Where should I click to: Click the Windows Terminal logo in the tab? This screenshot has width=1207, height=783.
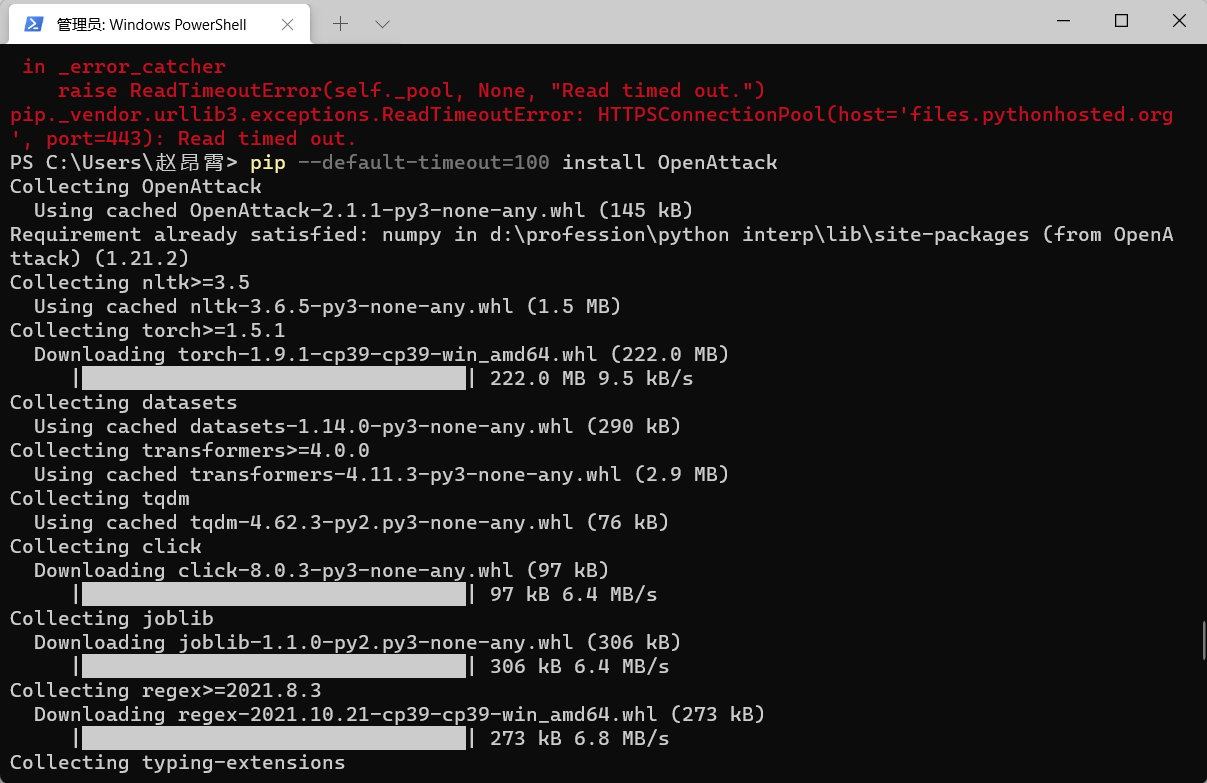click(x=33, y=23)
